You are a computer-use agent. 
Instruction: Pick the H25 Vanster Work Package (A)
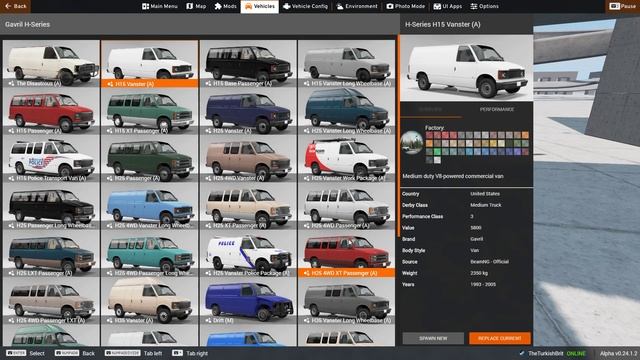(347, 158)
